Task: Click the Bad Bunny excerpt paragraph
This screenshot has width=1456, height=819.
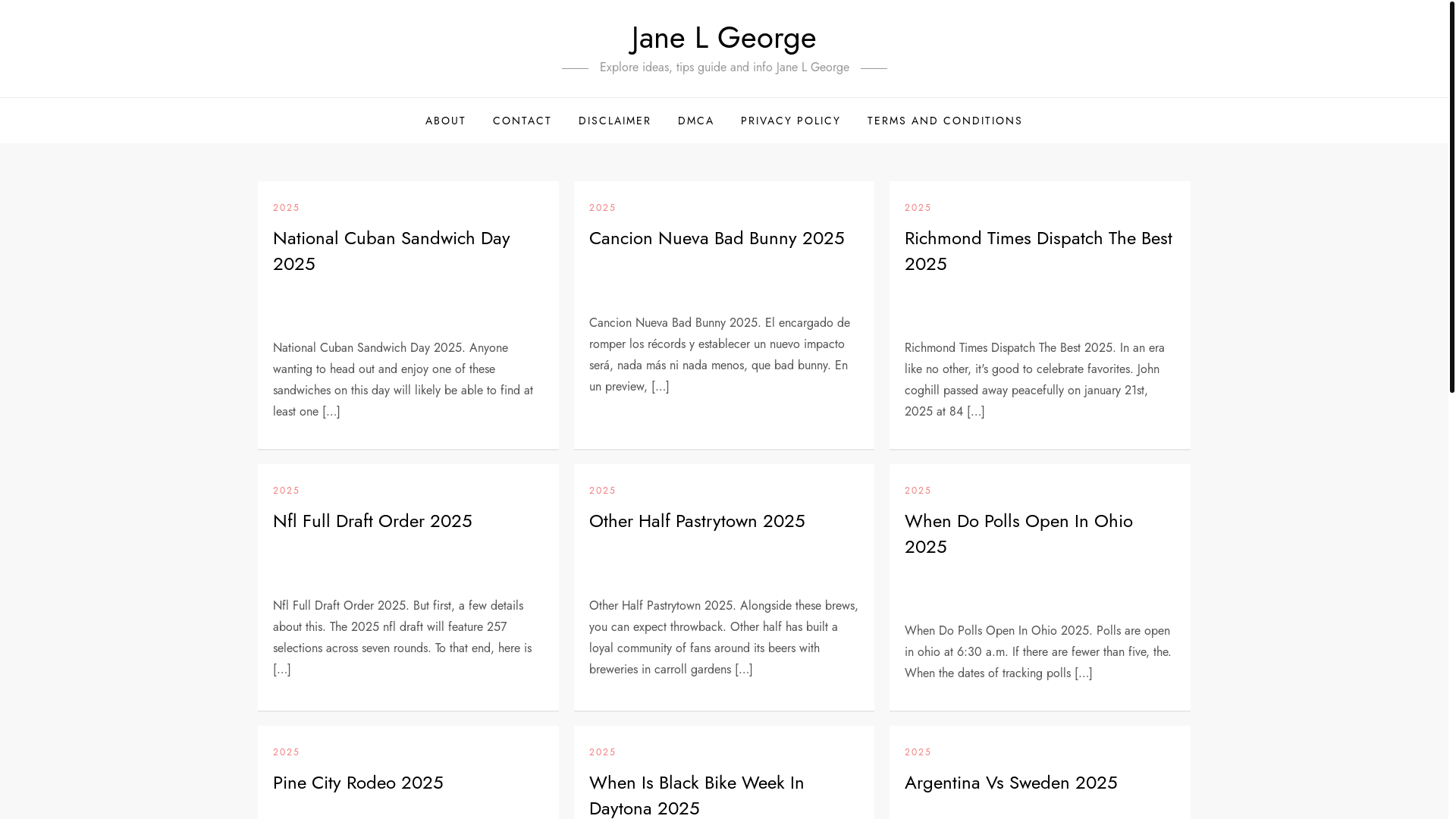Action: [x=720, y=354]
